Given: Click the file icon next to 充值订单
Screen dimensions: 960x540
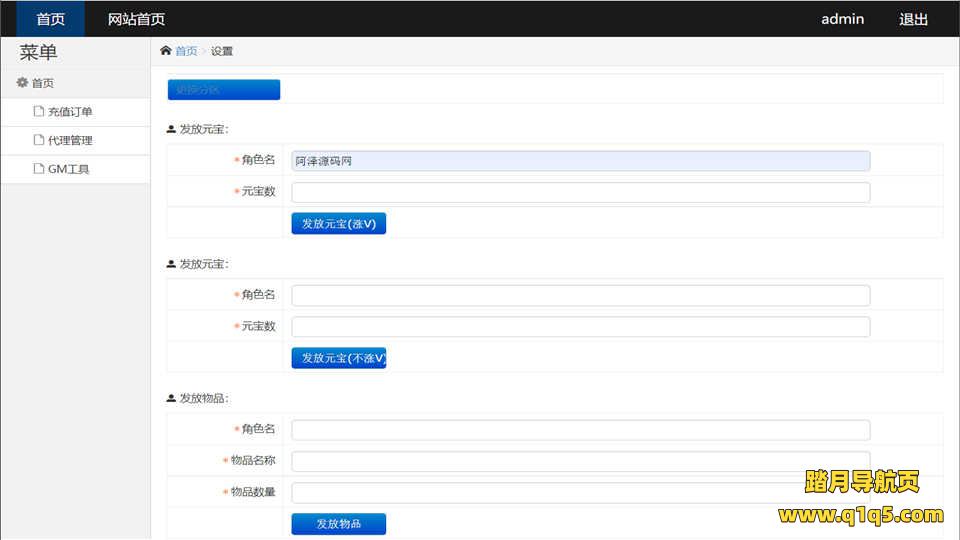Looking at the screenshot, I should [39, 112].
